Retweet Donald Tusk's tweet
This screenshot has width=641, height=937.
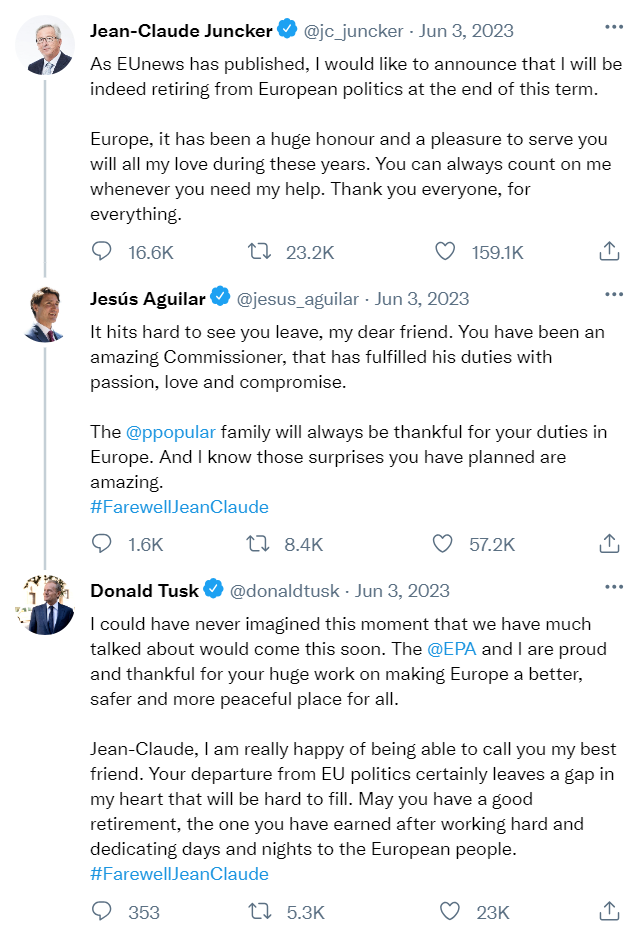[x=259, y=911]
